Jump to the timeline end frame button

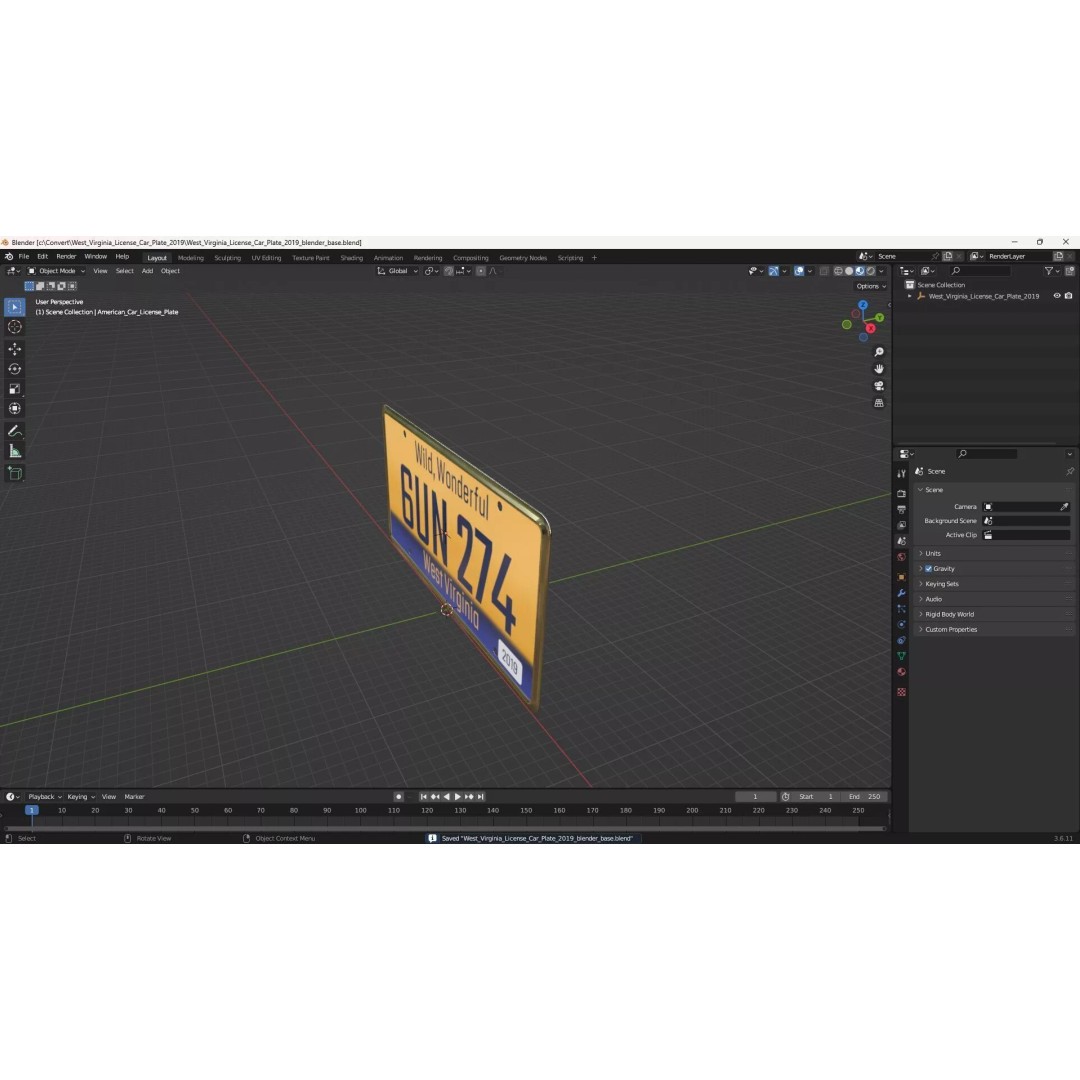click(481, 797)
